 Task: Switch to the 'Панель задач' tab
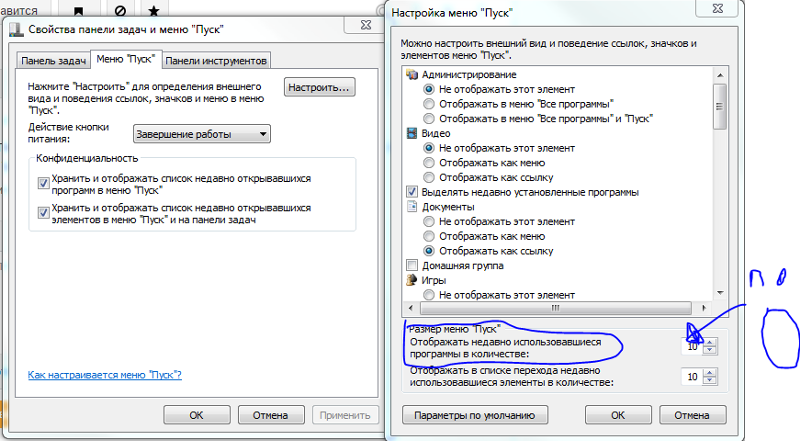(53, 60)
